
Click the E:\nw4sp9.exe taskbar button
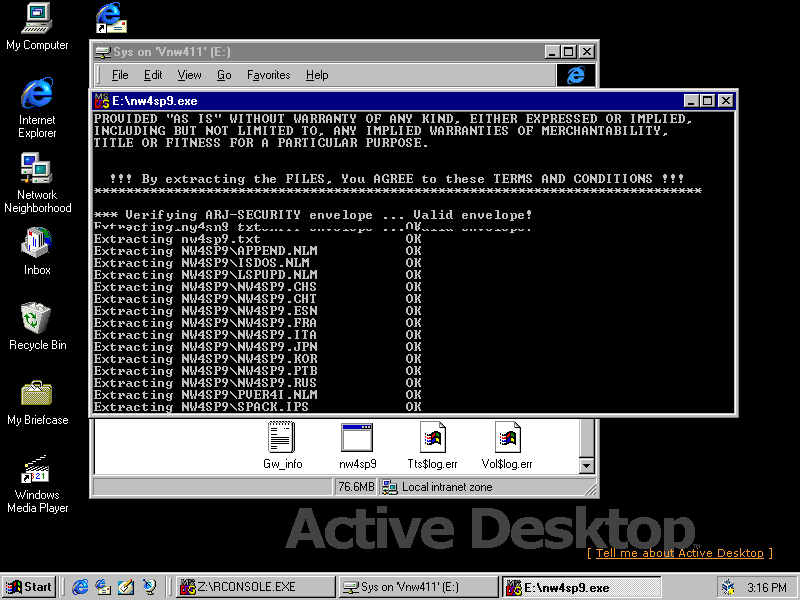tap(581, 587)
